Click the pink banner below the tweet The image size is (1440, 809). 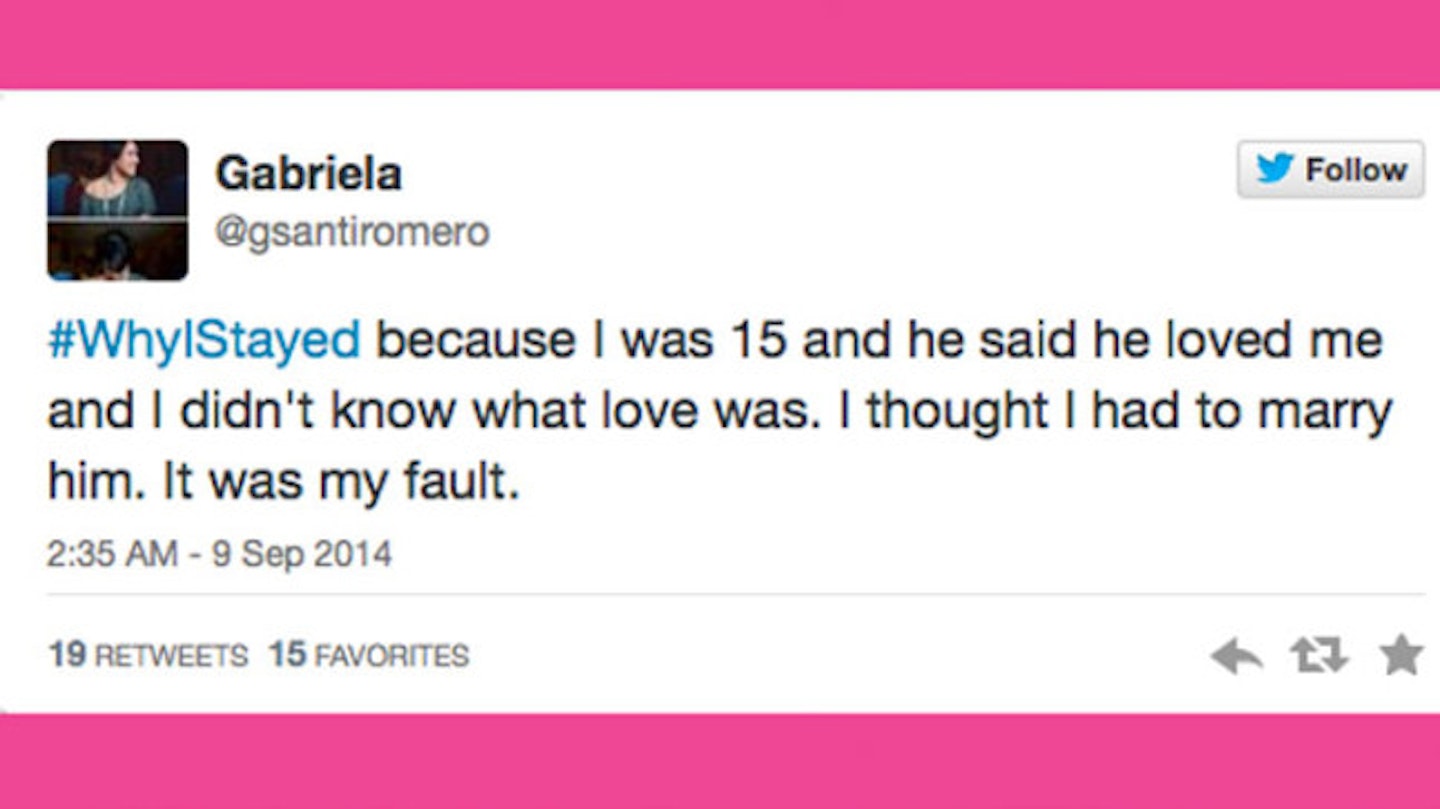(x=720, y=761)
